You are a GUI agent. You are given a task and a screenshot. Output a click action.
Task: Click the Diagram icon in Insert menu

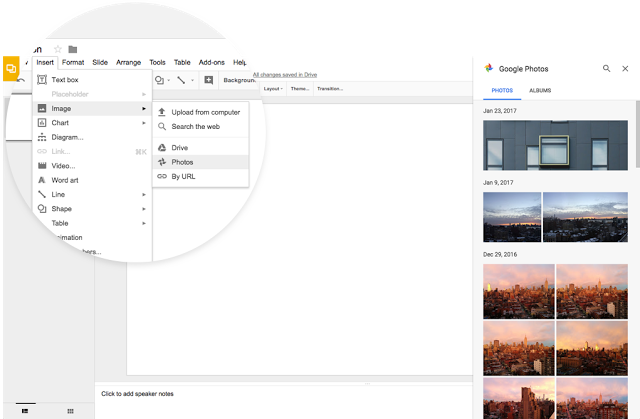[x=42, y=137]
